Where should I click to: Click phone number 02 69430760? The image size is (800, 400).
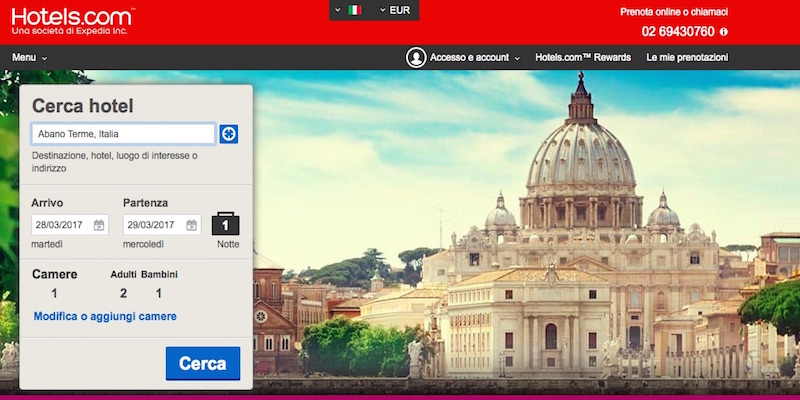(x=678, y=32)
